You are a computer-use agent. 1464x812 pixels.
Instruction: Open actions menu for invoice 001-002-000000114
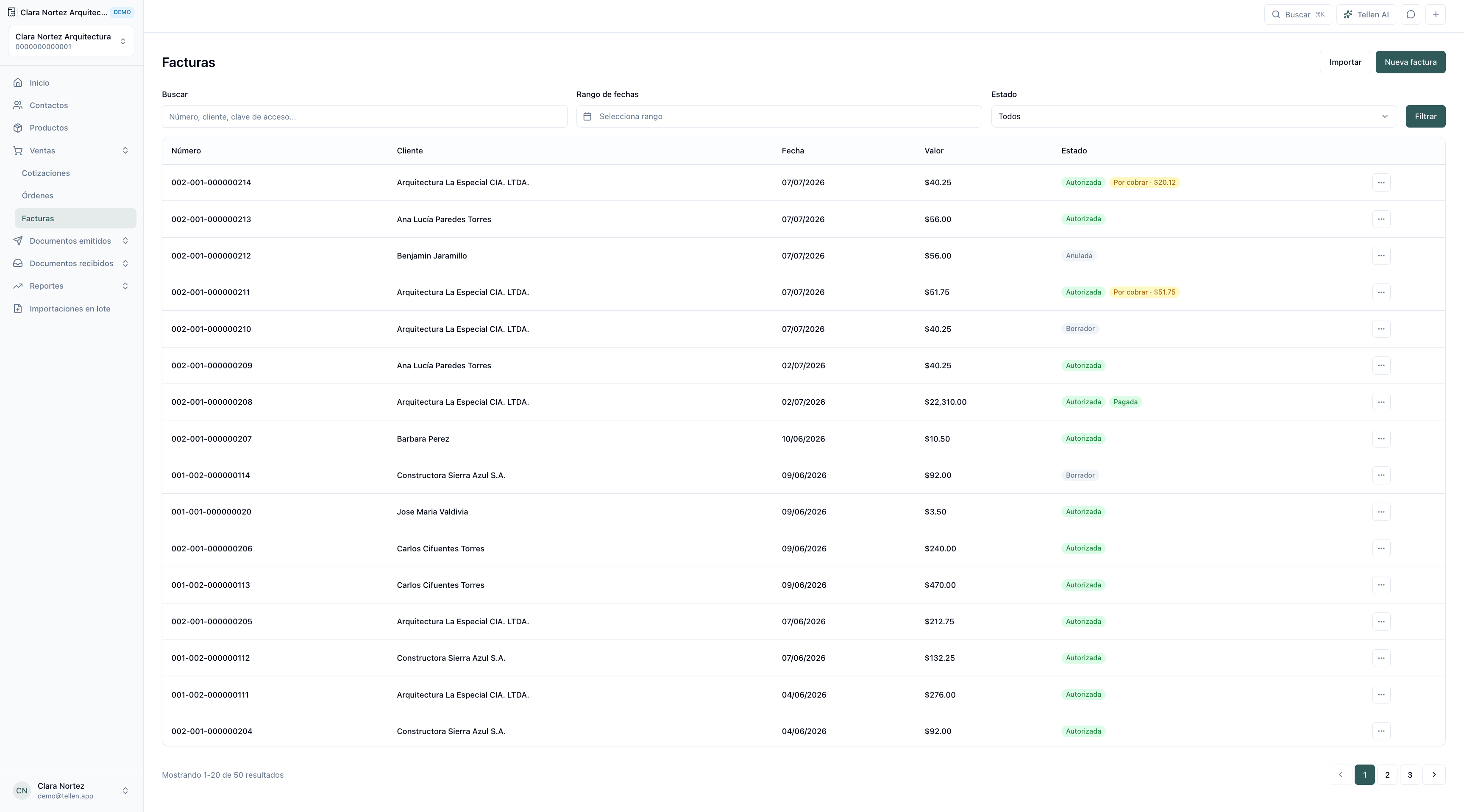point(1381,475)
